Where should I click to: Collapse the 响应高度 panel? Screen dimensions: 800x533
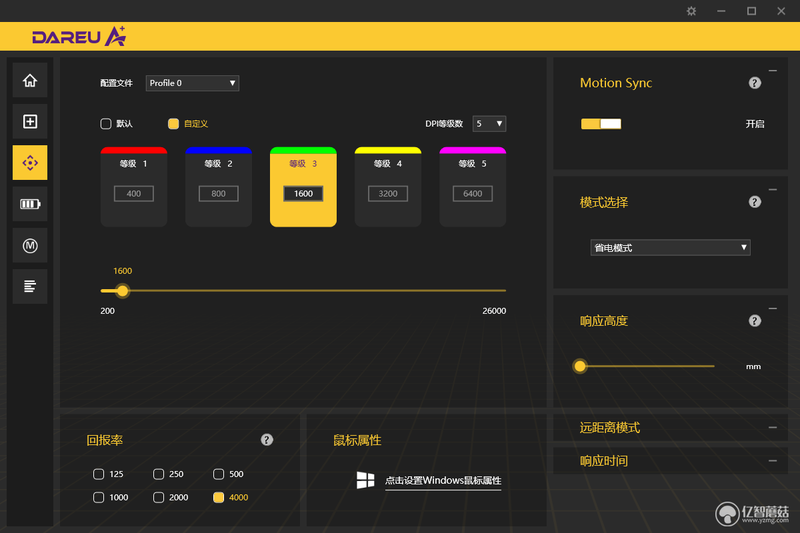click(x=772, y=309)
